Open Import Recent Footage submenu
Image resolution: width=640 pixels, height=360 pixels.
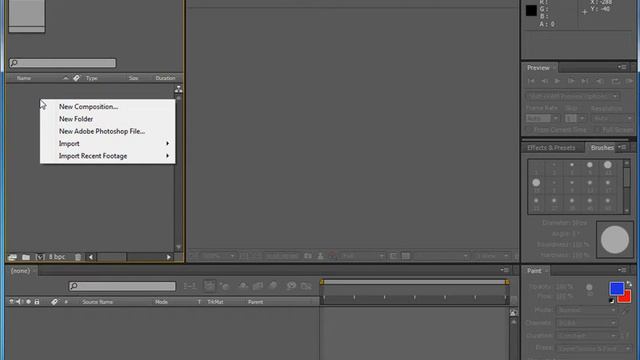tap(108, 156)
